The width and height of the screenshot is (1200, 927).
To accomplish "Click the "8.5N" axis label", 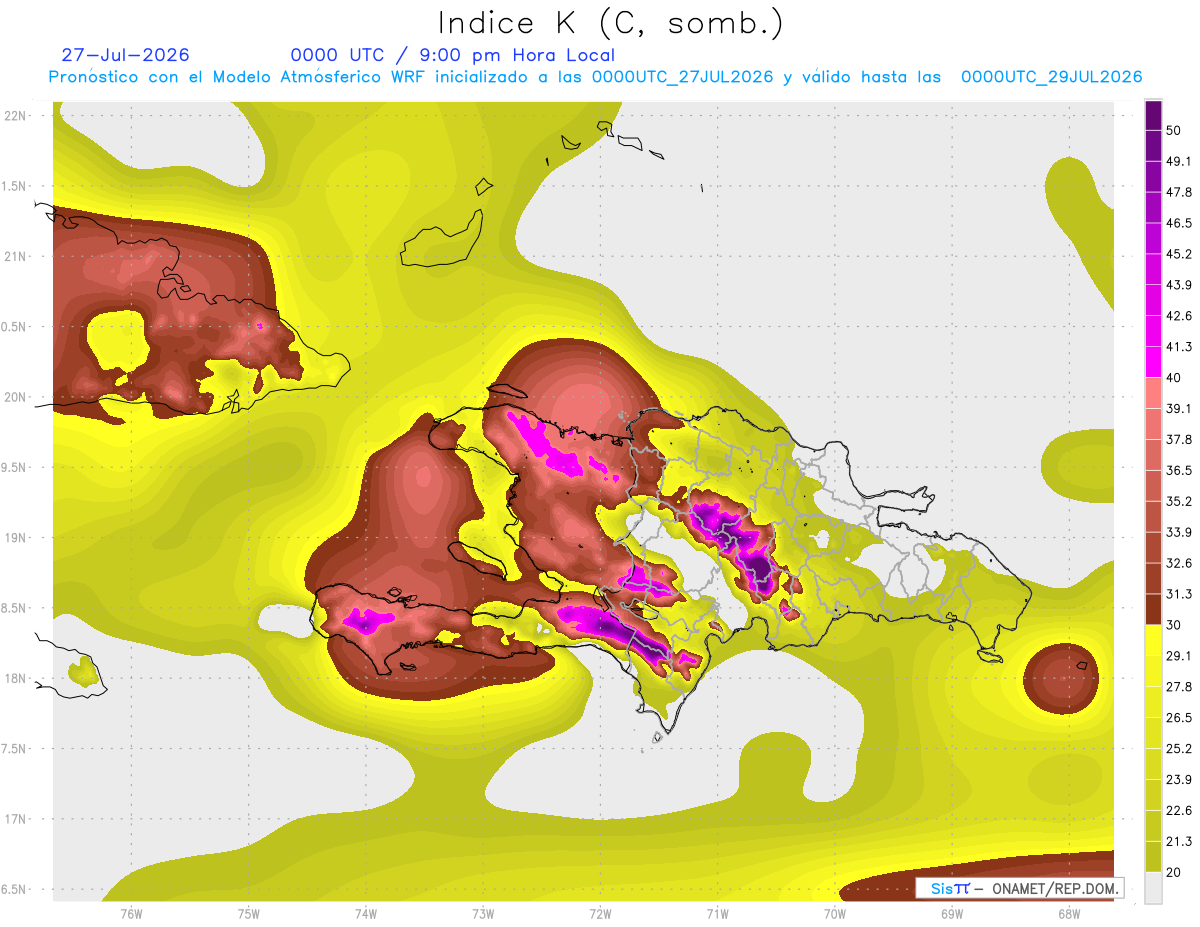I will tap(15, 608).
